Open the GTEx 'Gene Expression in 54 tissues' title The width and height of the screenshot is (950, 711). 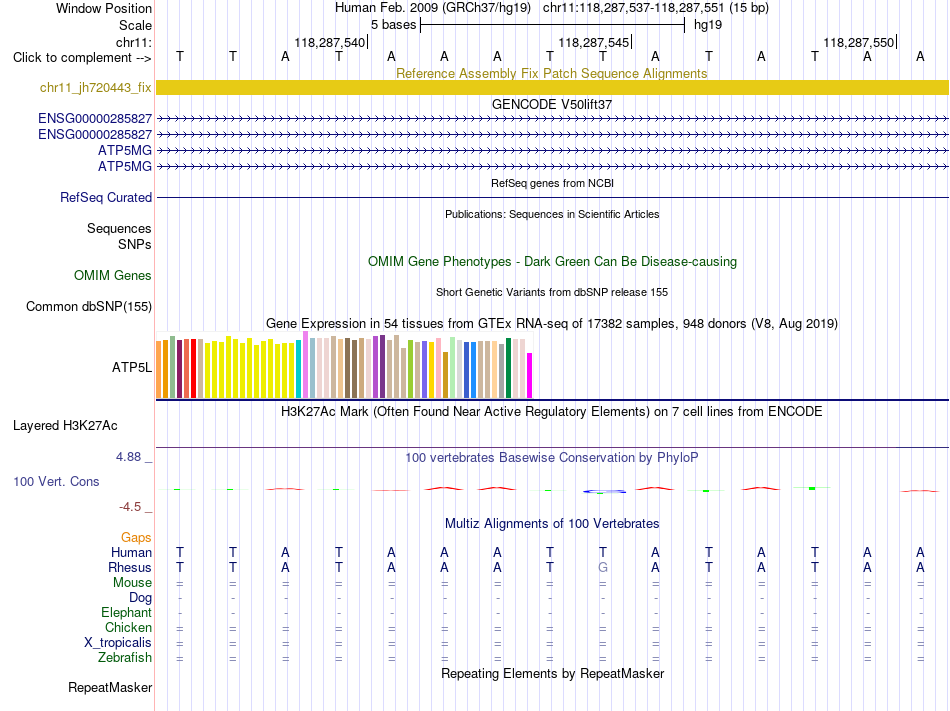pyautogui.click(x=552, y=323)
